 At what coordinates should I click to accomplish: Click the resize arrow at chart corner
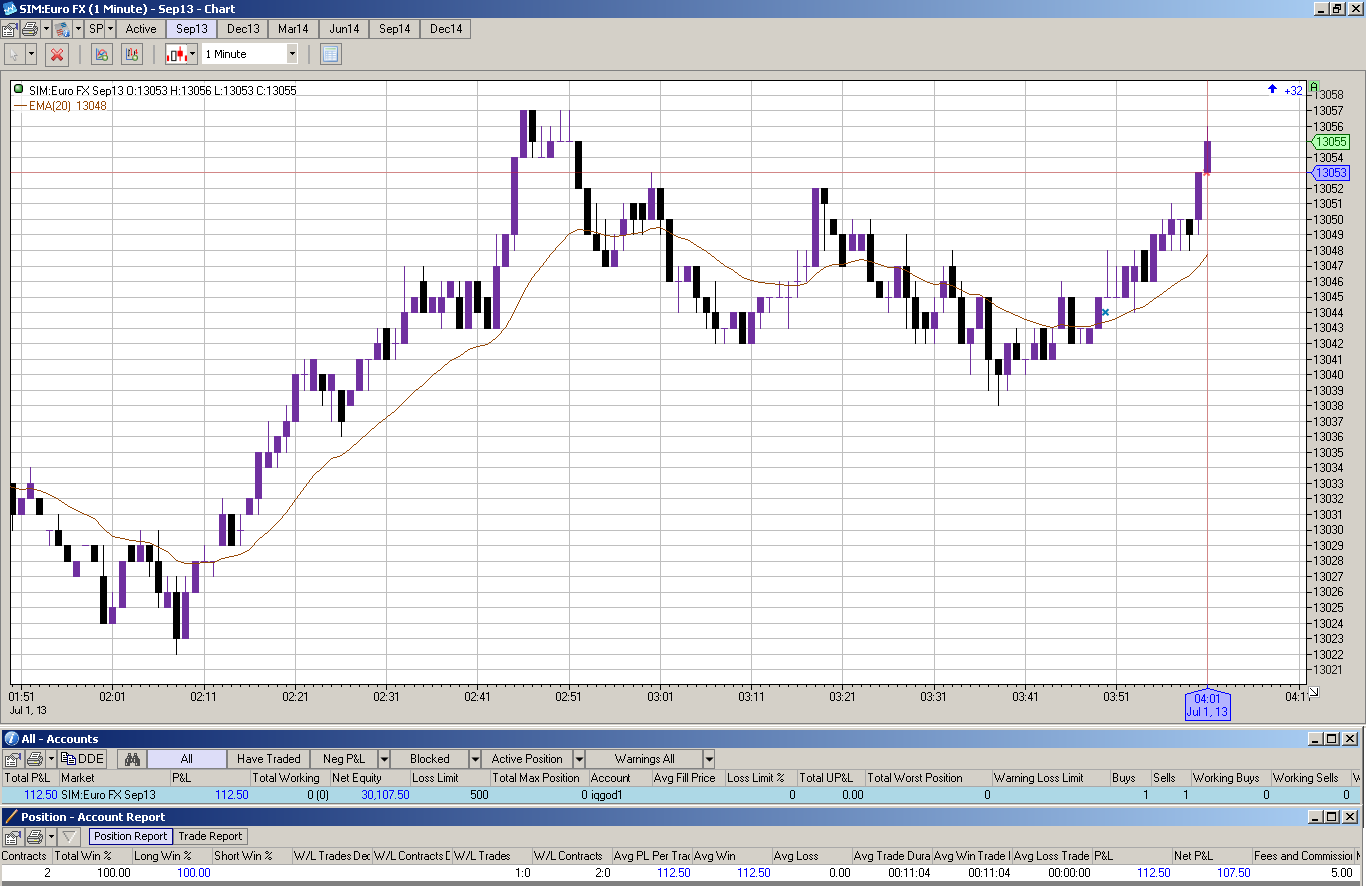(1313, 692)
